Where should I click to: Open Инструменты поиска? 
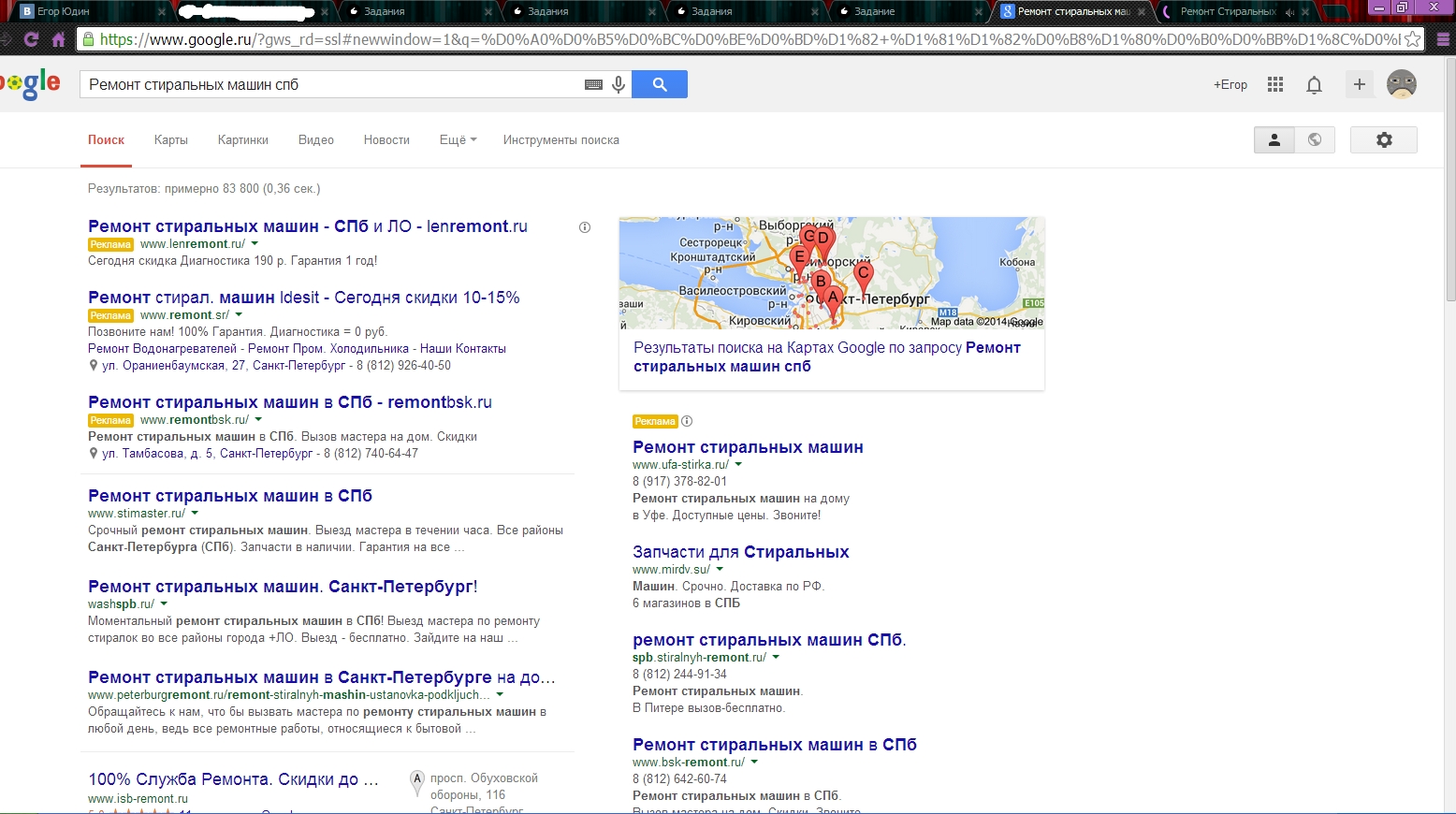(x=561, y=139)
